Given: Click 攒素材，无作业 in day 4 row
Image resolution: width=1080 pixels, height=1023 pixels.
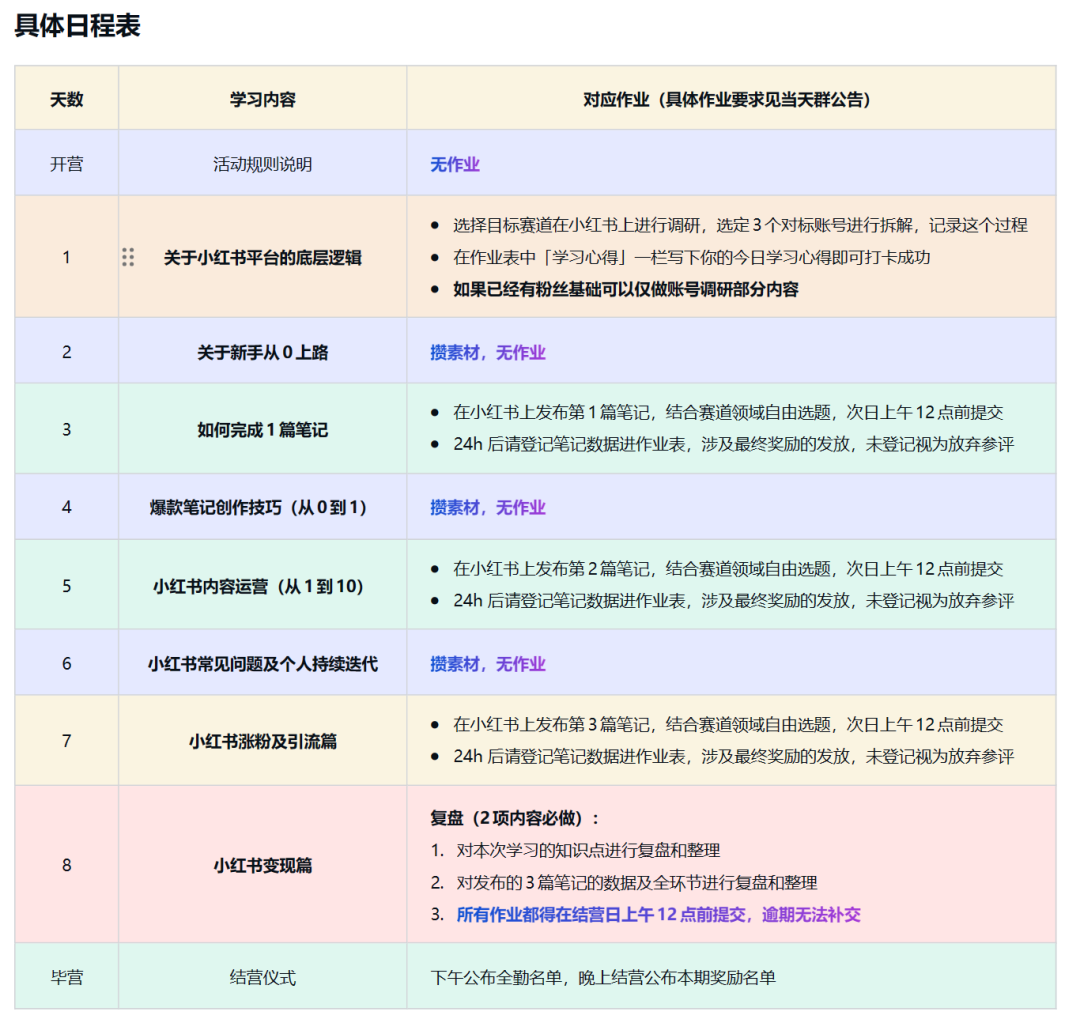Looking at the screenshot, I should pyautogui.click(x=488, y=508).
